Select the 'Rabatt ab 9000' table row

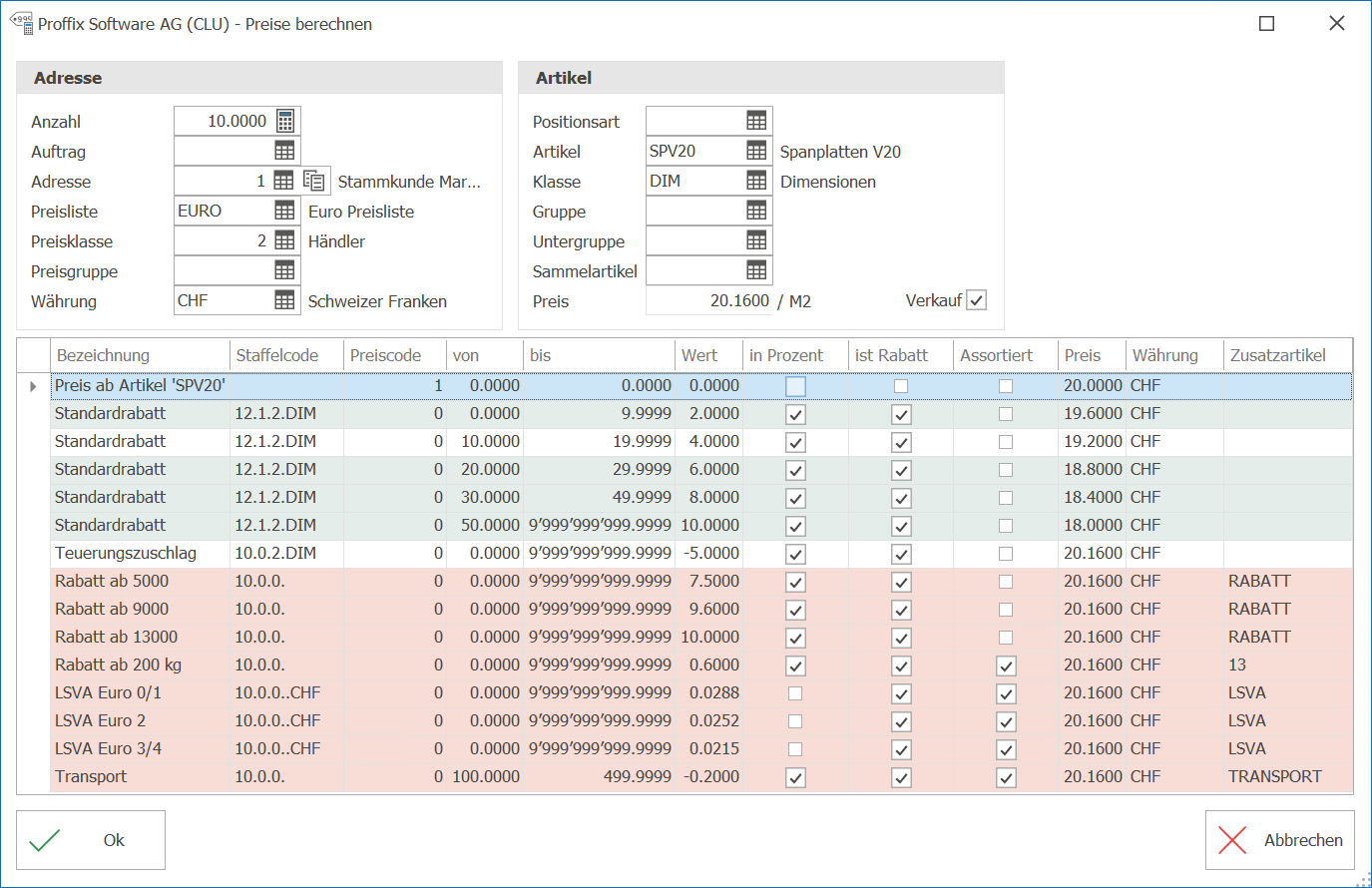click(701, 609)
